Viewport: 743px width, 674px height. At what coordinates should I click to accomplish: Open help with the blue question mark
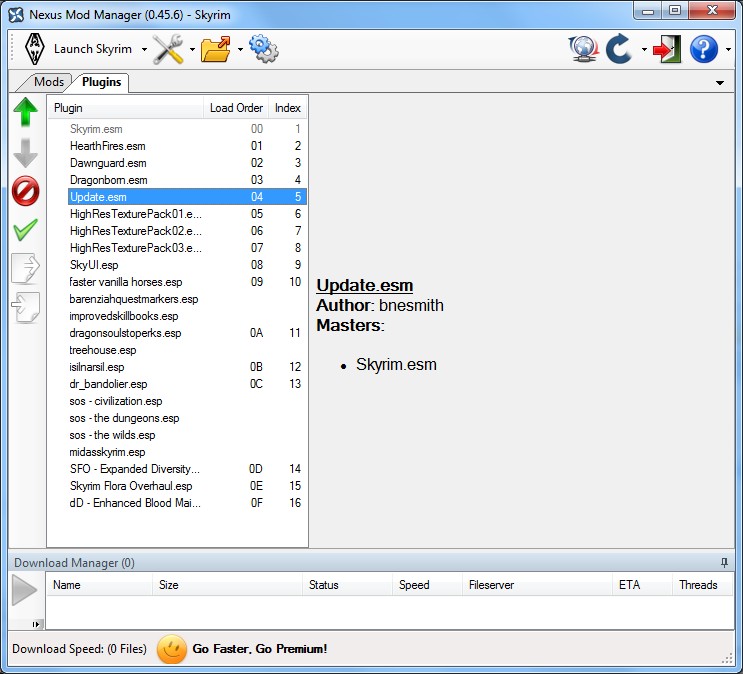click(x=704, y=49)
